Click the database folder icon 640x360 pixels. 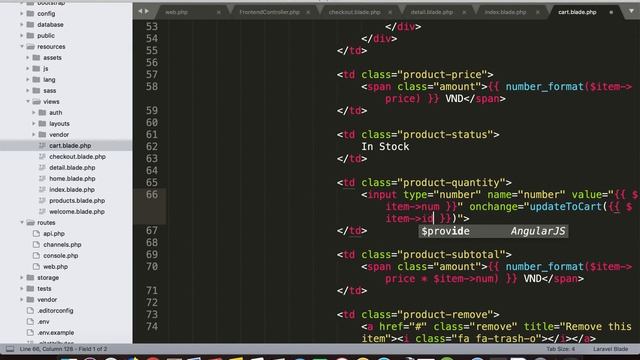point(30,24)
